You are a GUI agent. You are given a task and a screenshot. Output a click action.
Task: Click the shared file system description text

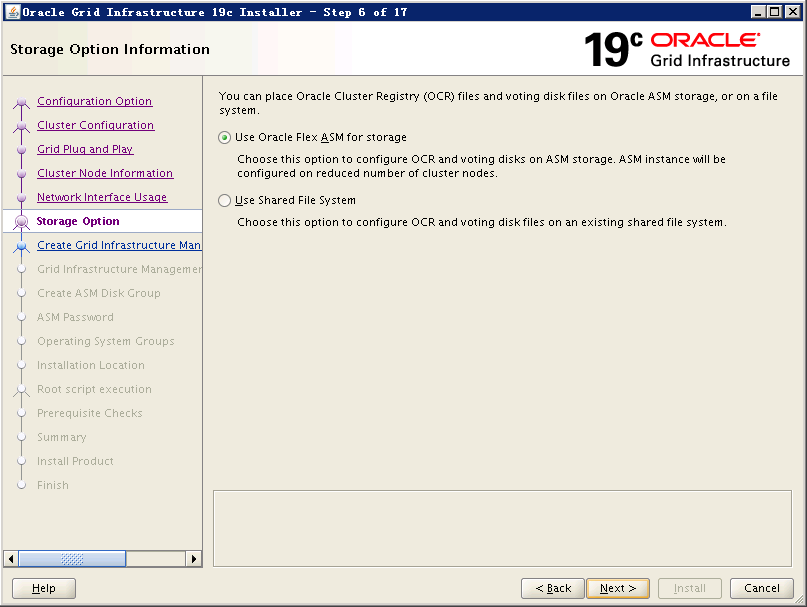482,222
